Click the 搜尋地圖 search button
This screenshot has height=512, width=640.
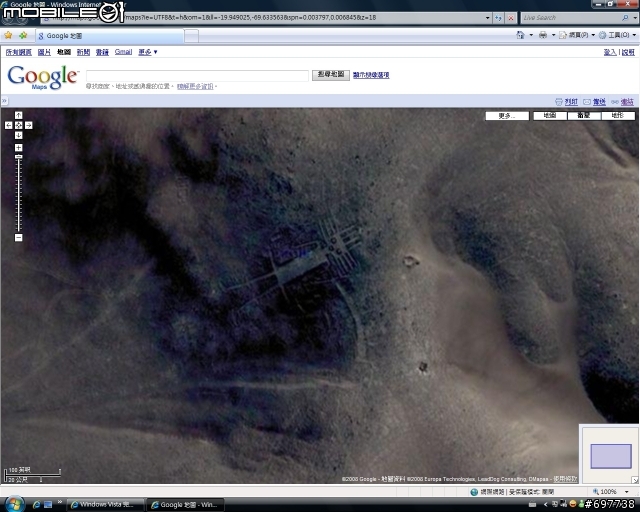[x=331, y=75]
